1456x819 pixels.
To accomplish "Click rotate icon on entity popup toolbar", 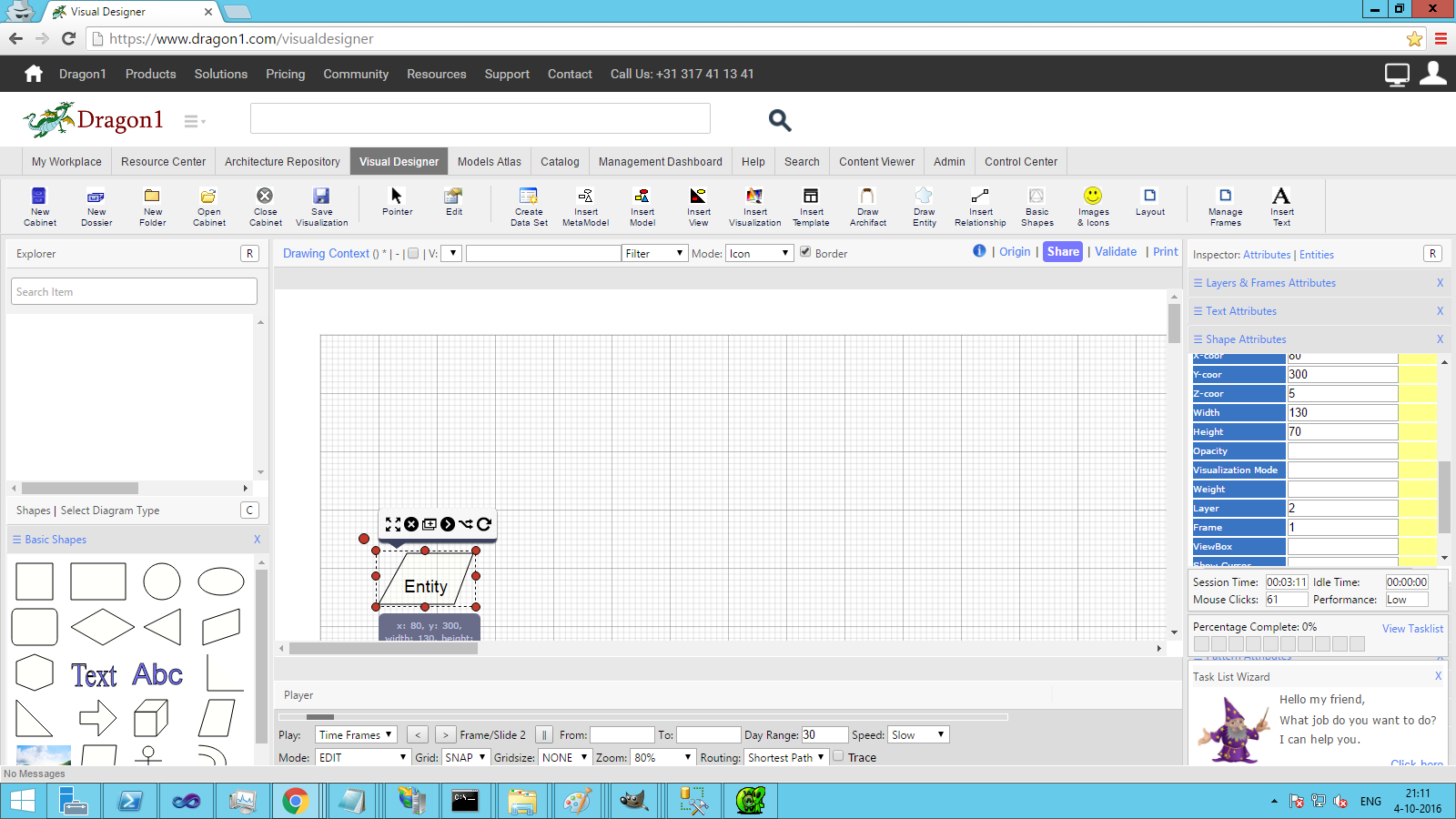I will click(x=484, y=524).
